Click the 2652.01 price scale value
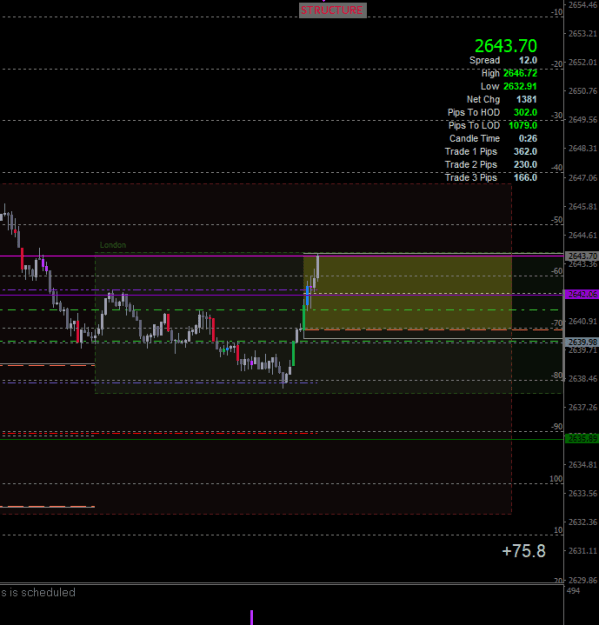This screenshot has width=599, height=625. pyautogui.click(x=583, y=62)
